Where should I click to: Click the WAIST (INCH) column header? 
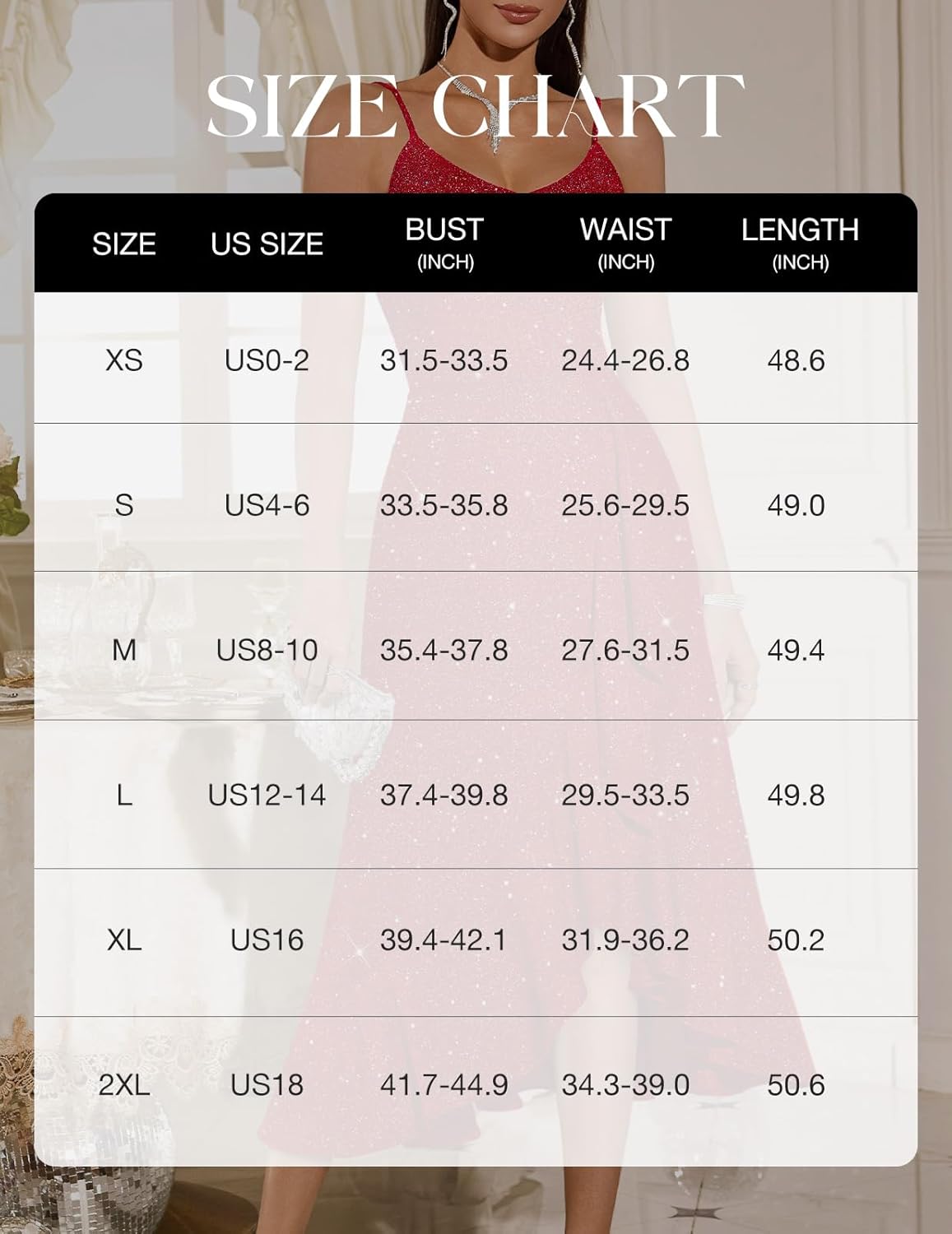[625, 243]
